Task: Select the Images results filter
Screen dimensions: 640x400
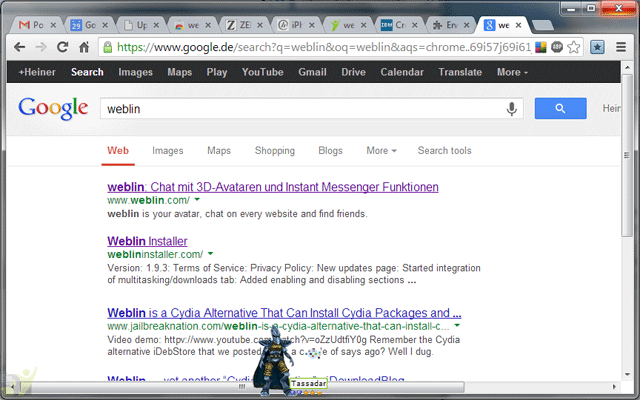Action: coord(168,151)
